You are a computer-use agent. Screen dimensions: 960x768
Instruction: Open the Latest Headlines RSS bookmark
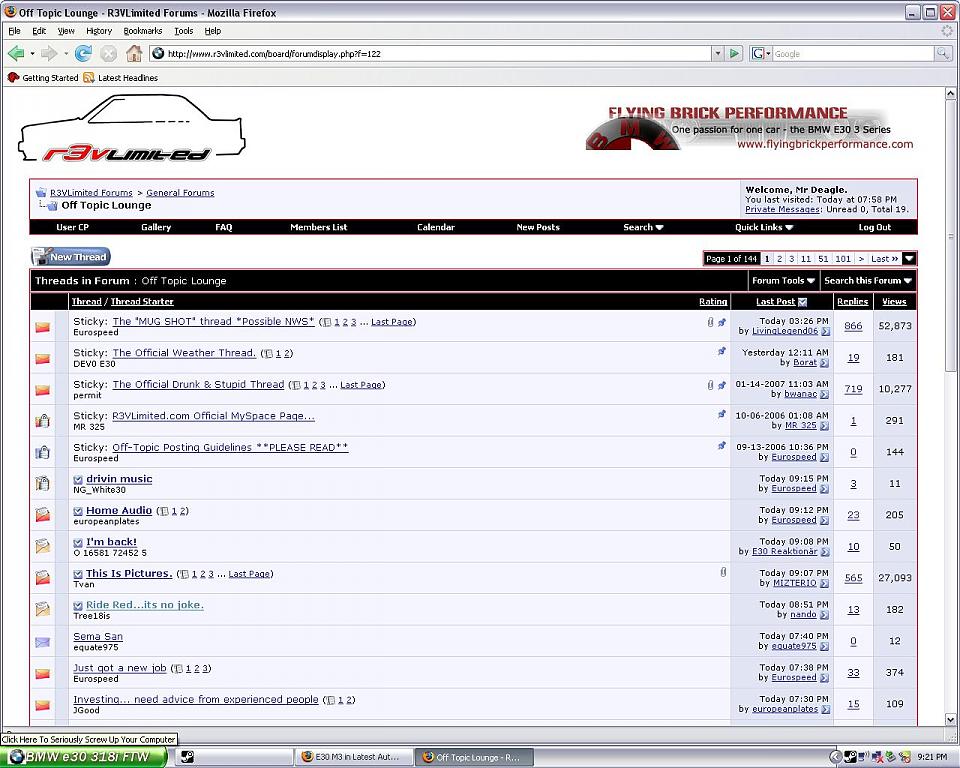(x=120, y=78)
